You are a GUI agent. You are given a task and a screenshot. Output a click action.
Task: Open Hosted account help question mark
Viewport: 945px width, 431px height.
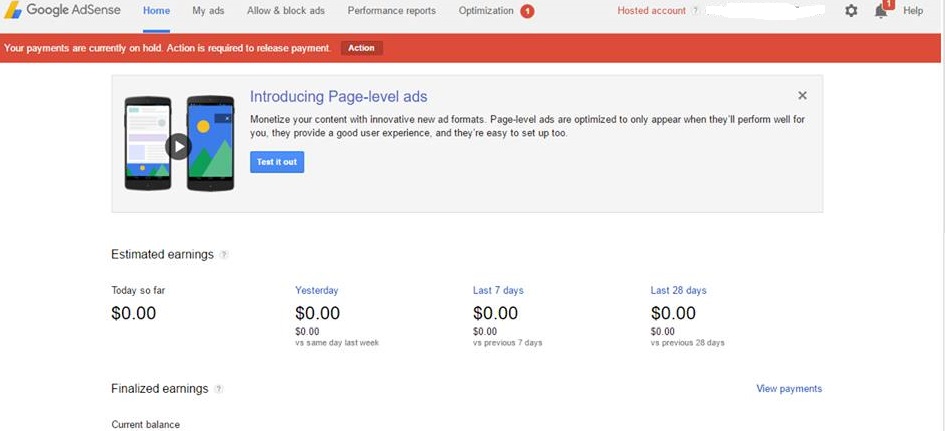click(695, 11)
